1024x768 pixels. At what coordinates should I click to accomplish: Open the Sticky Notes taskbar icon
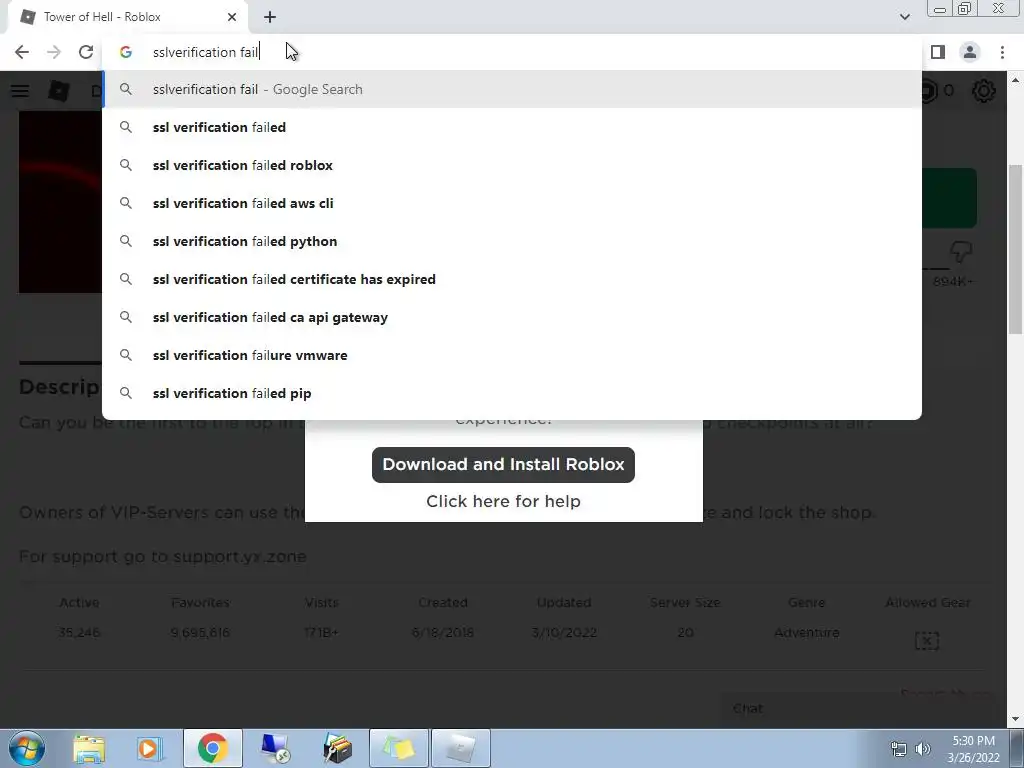(x=399, y=748)
